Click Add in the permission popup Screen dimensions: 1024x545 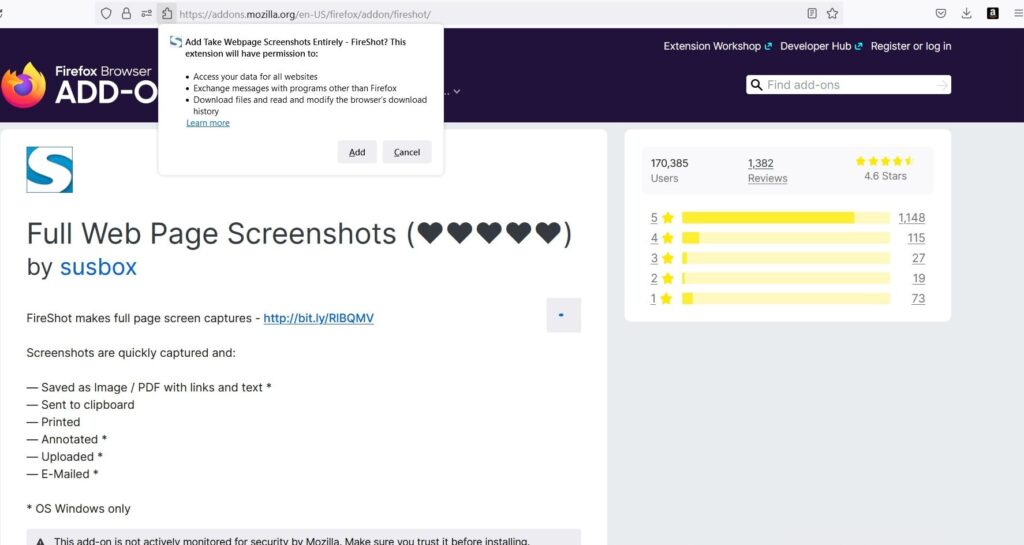coord(357,152)
